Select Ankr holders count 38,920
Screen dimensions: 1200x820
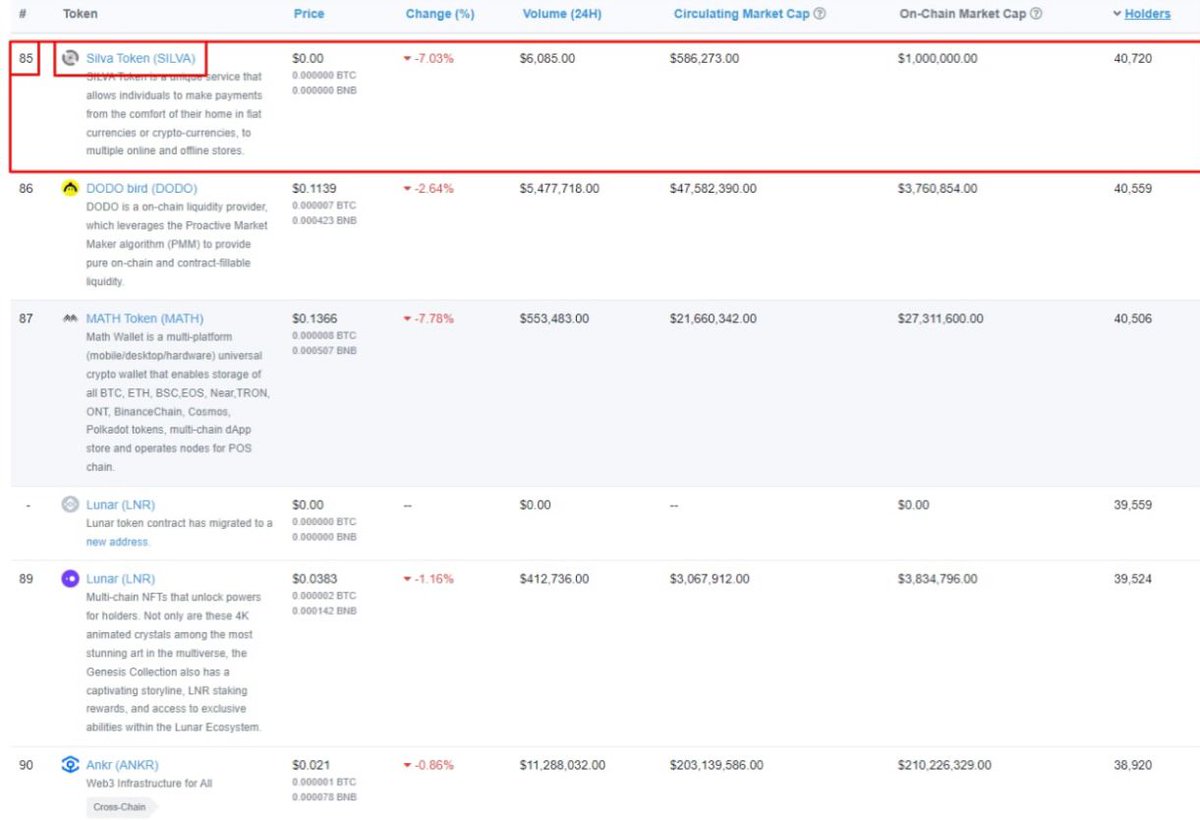1133,765
